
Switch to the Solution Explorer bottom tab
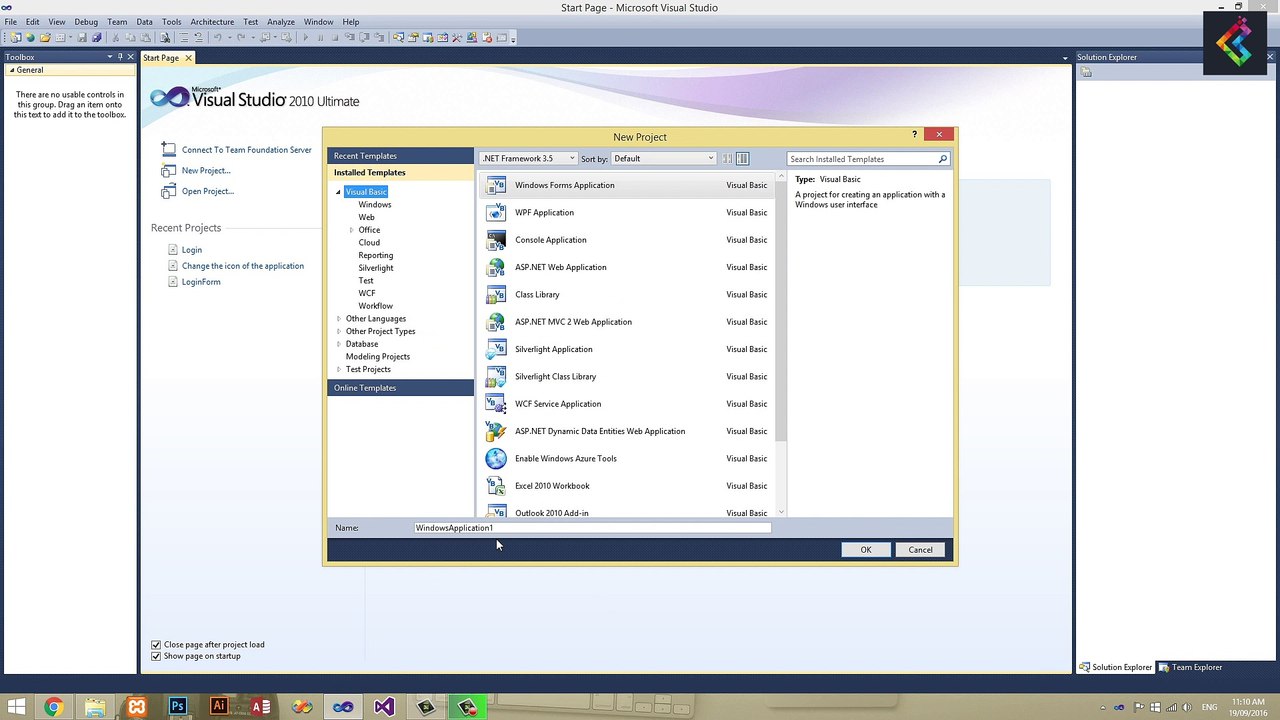1115,667
